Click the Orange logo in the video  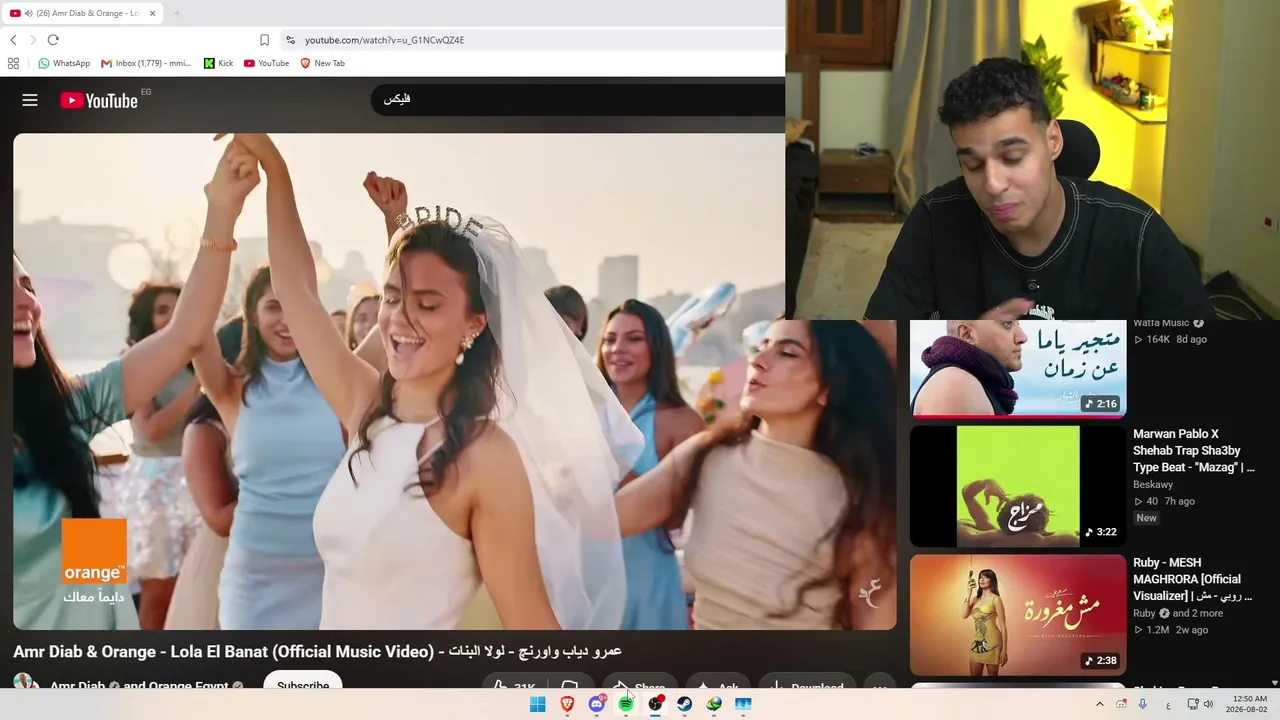(94, 552)
